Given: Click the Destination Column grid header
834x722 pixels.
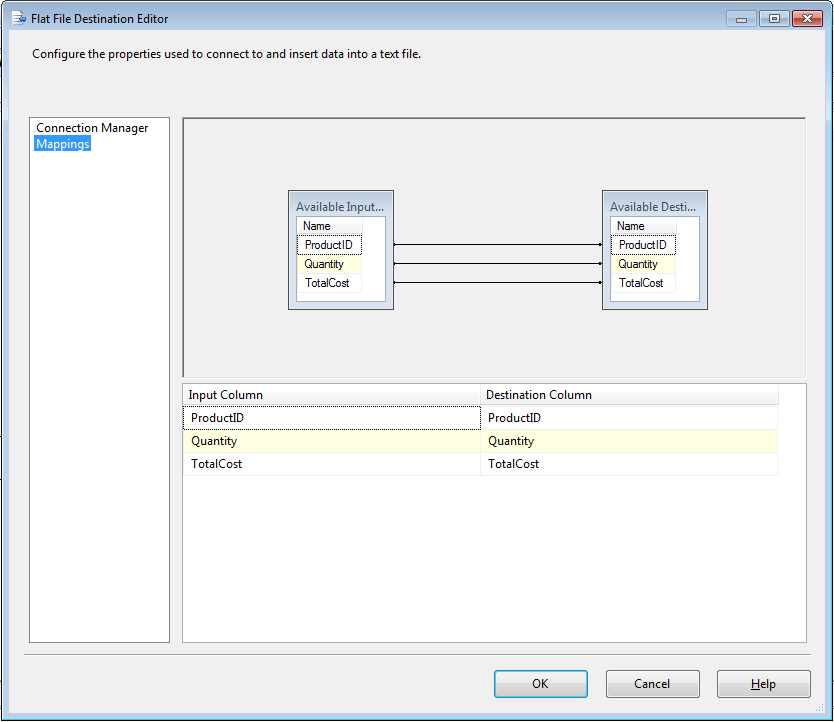Looking at the screenshot, I should (629, 395).
